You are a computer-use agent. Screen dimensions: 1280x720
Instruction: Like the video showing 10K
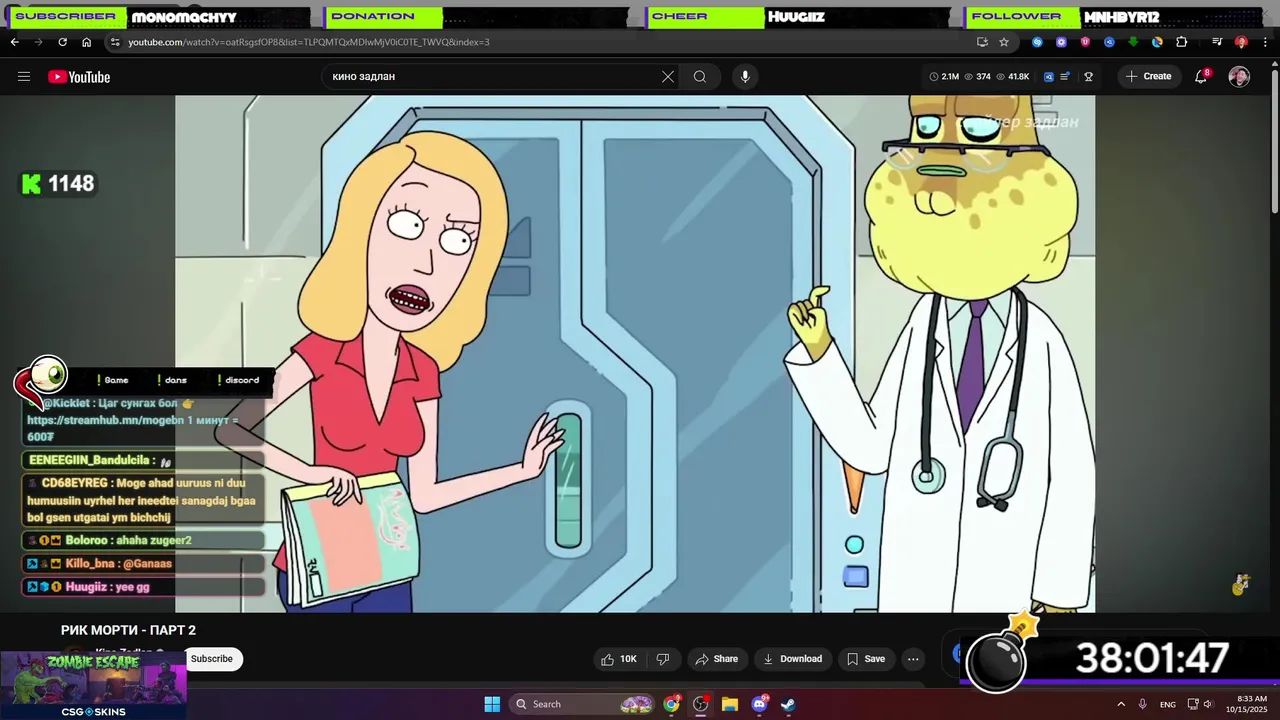618,659
